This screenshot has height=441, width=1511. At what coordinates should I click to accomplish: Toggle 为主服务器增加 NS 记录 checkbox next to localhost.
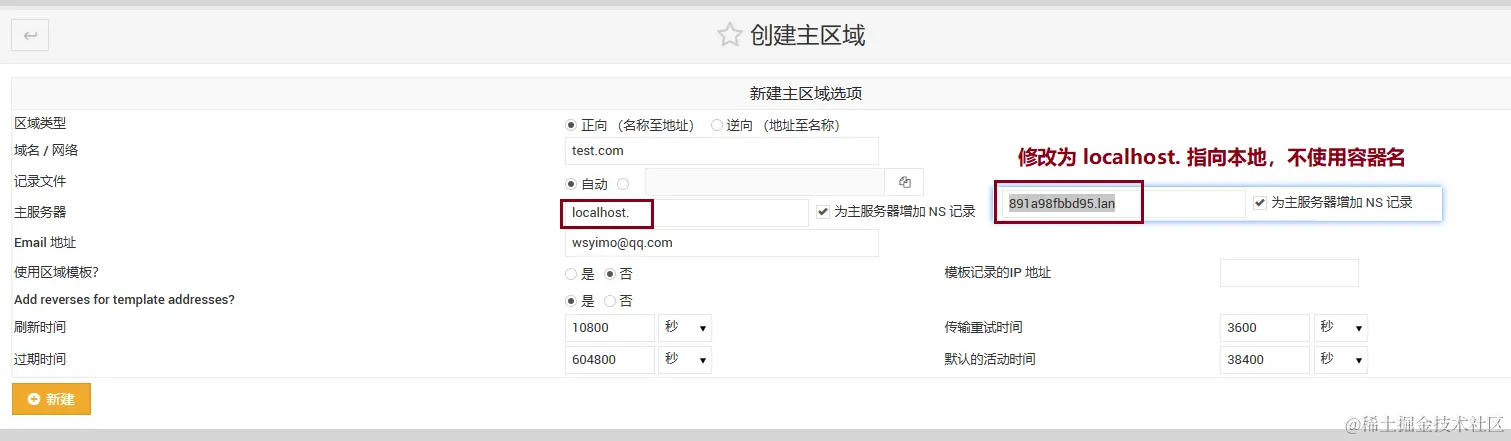pos(823,212)
